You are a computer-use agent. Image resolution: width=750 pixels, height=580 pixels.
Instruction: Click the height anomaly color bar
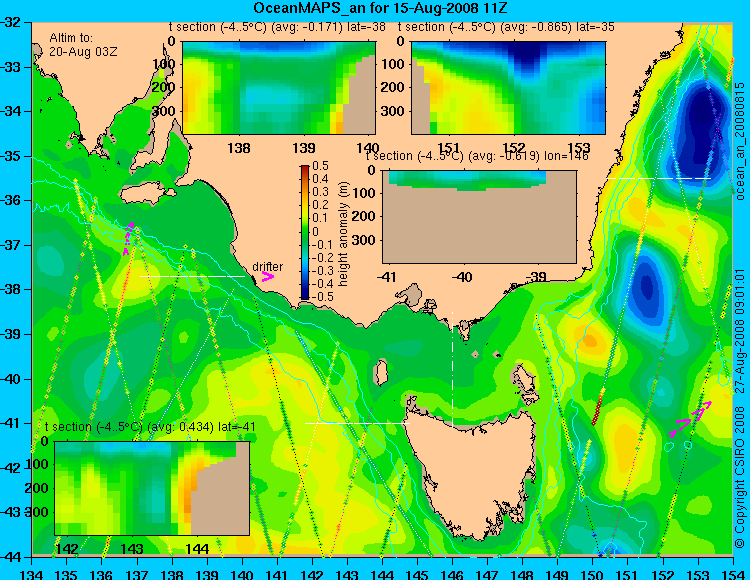coord(305,232)
